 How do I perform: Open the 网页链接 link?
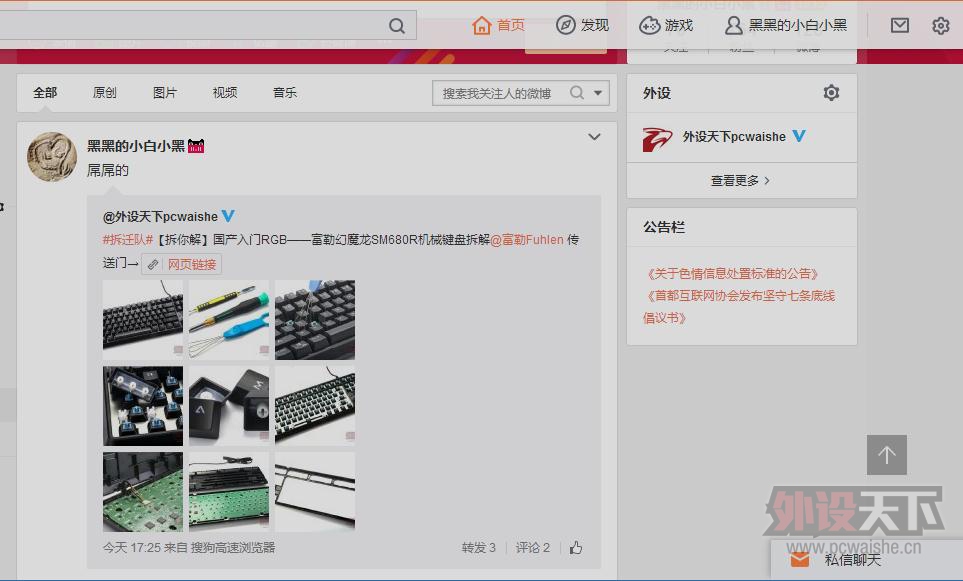192,265
